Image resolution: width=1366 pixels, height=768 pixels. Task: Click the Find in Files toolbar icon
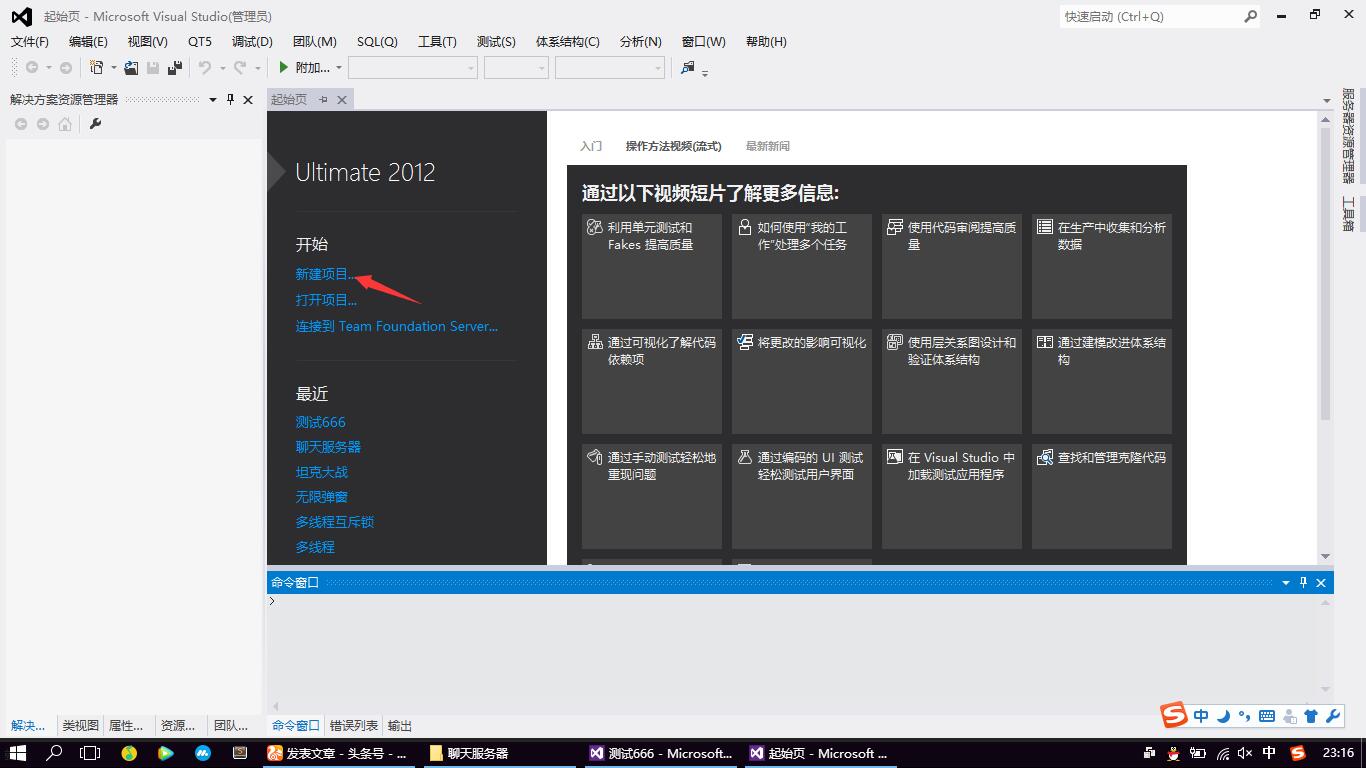tap(687, 68)
